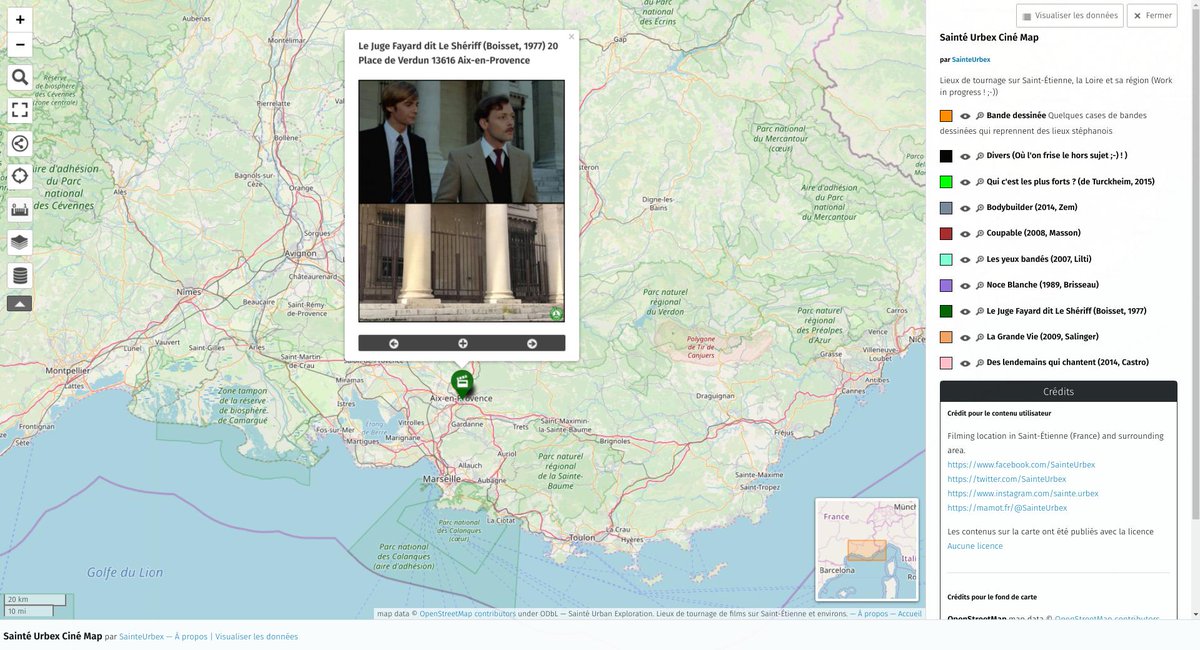Zoom to Les yeux bandés layer magnifier
This screenshot has width=1200, height=650.
(x=980, y=260)
